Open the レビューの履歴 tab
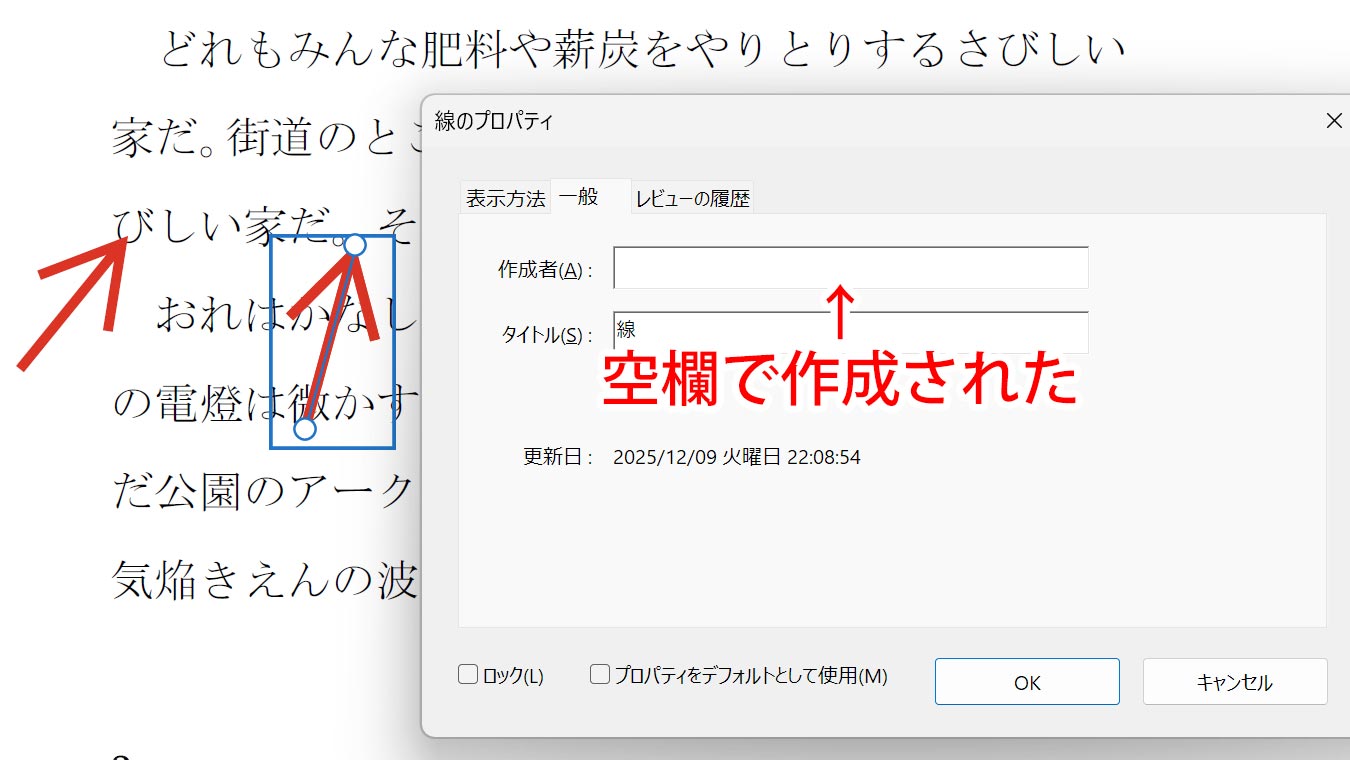Screen dimensions: 1350x760 (x=692, y=198)
